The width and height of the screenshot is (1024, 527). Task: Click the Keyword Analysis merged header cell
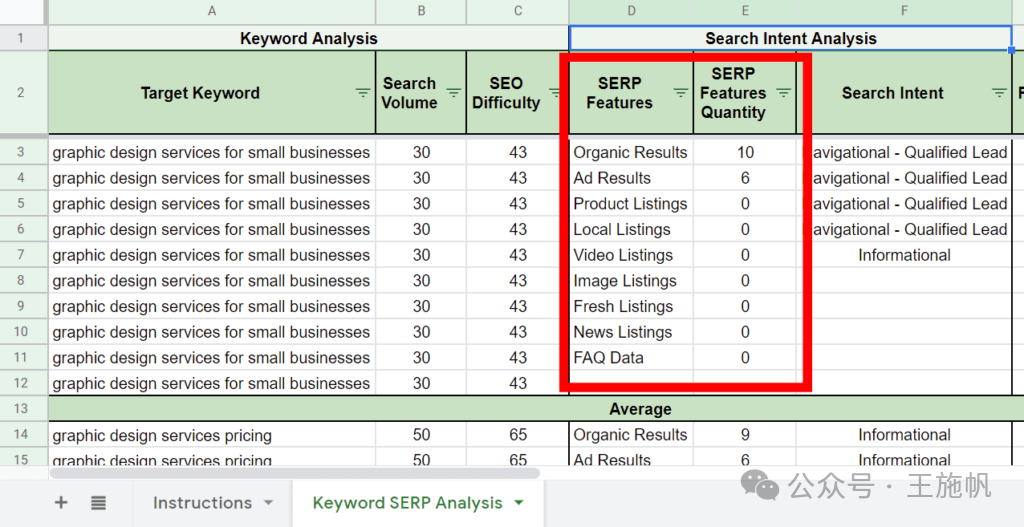[x=308, y=39]
